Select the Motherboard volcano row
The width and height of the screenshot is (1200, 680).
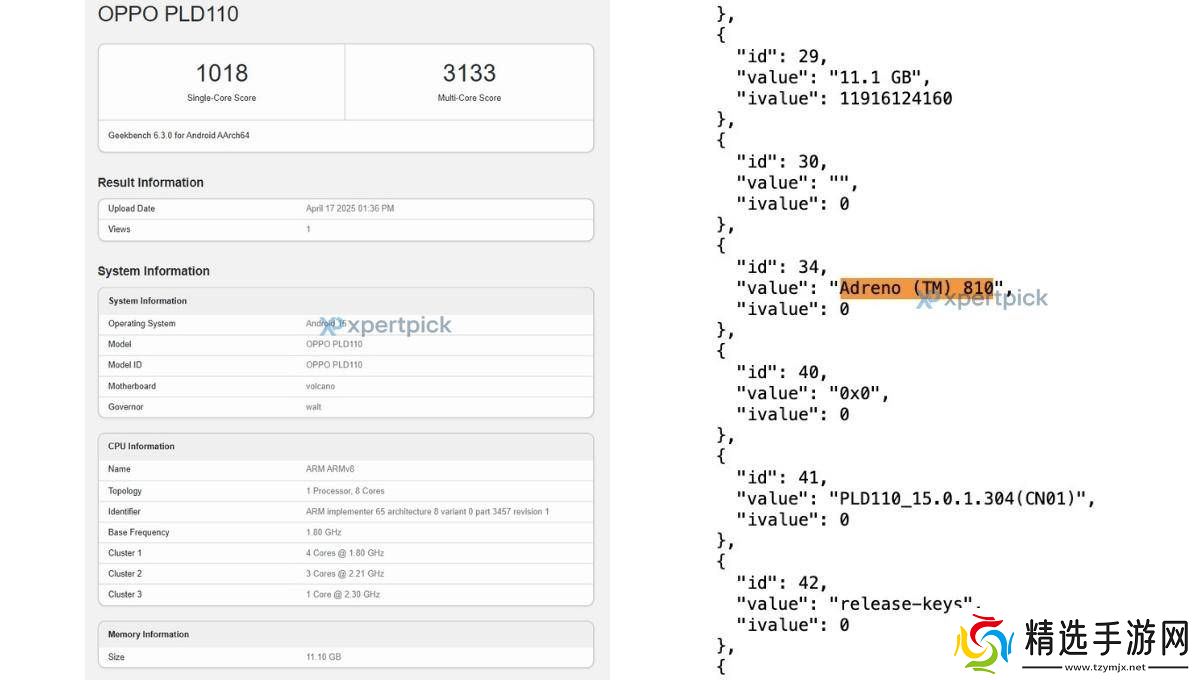pos(345,386)
